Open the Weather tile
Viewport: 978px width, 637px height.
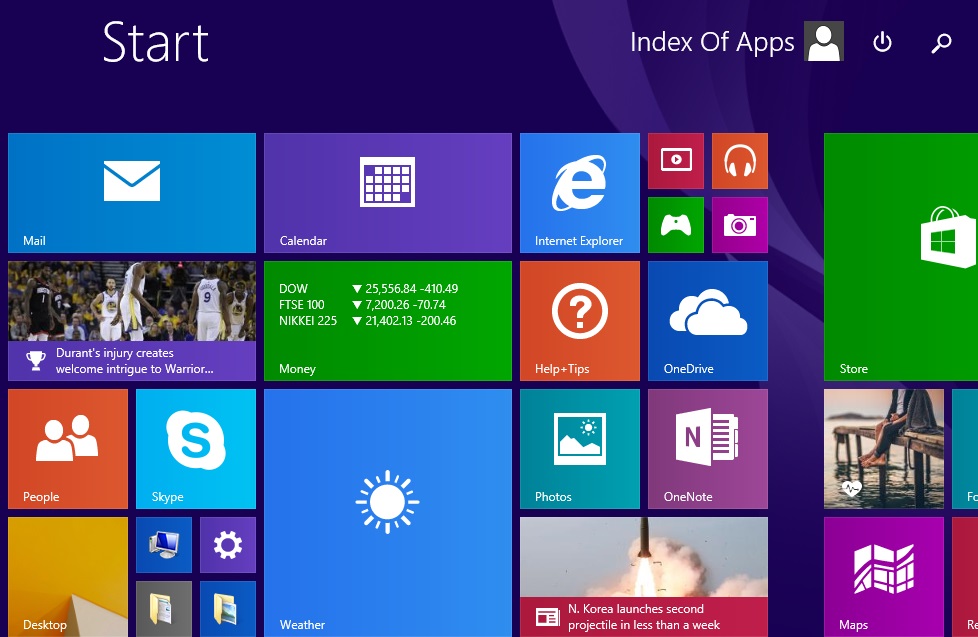pyautogui.click(x=387, y=513)
